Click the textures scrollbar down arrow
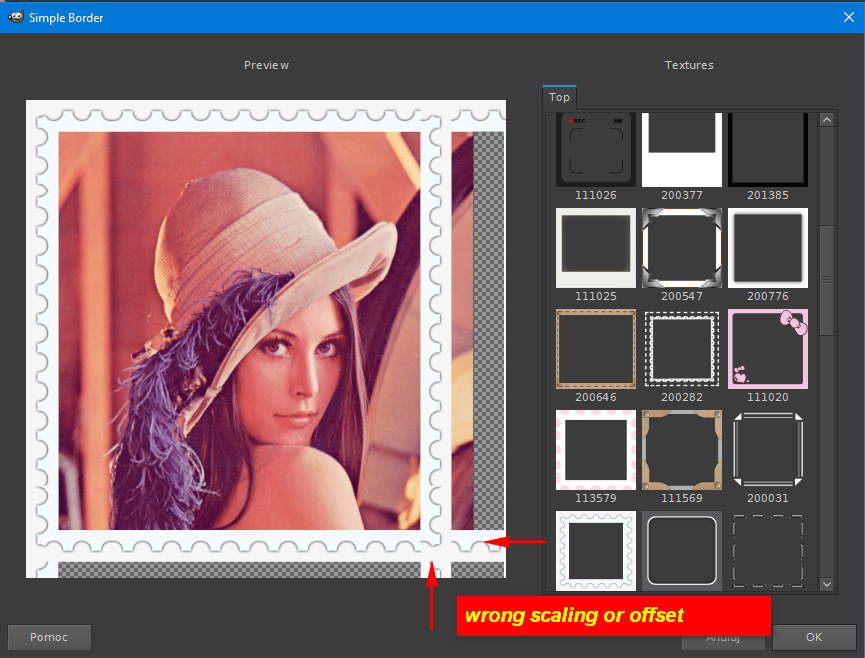 pyautogui.click(x=826, y=584)
